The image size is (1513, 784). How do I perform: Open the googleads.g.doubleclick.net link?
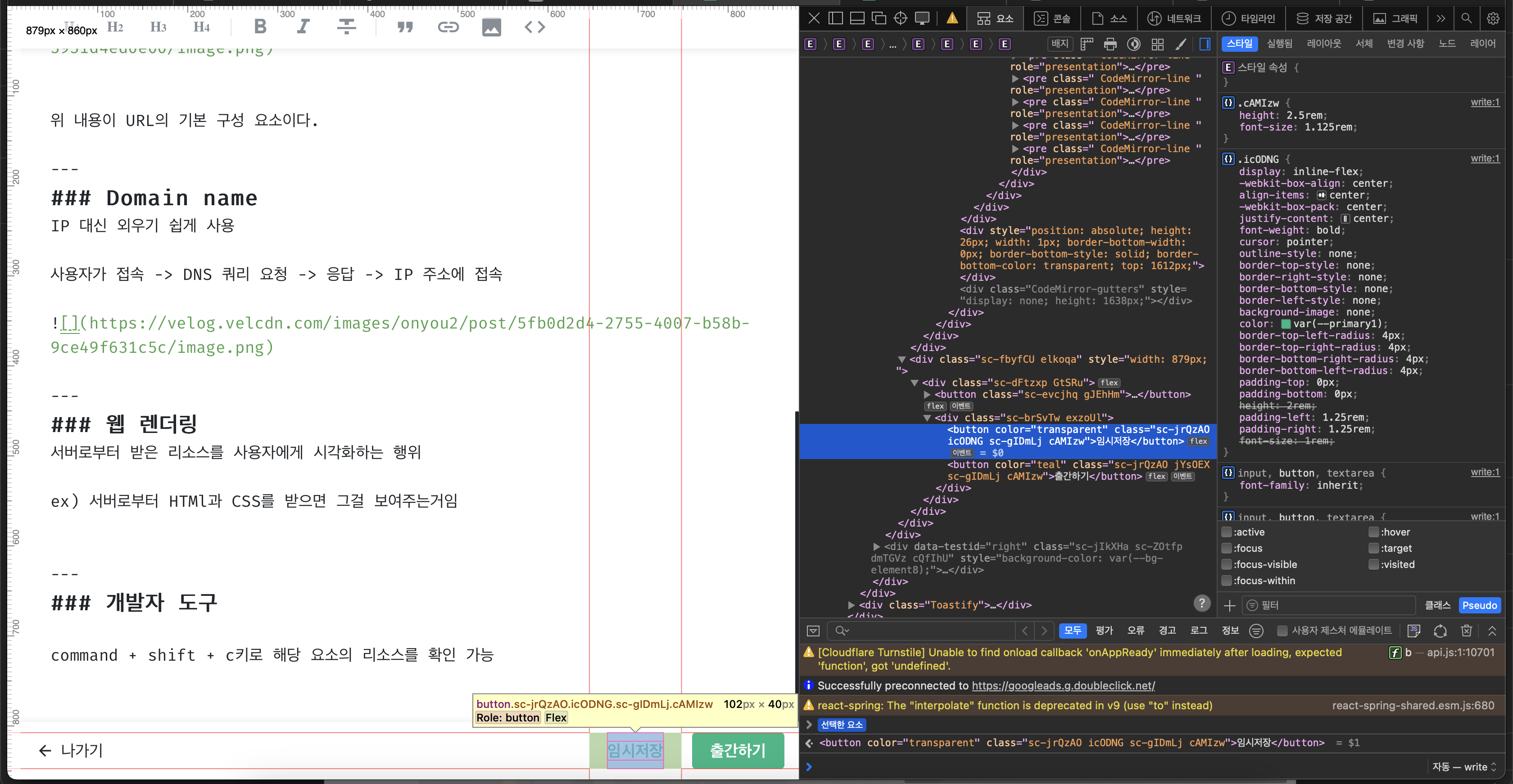[x=1063, y=685]
